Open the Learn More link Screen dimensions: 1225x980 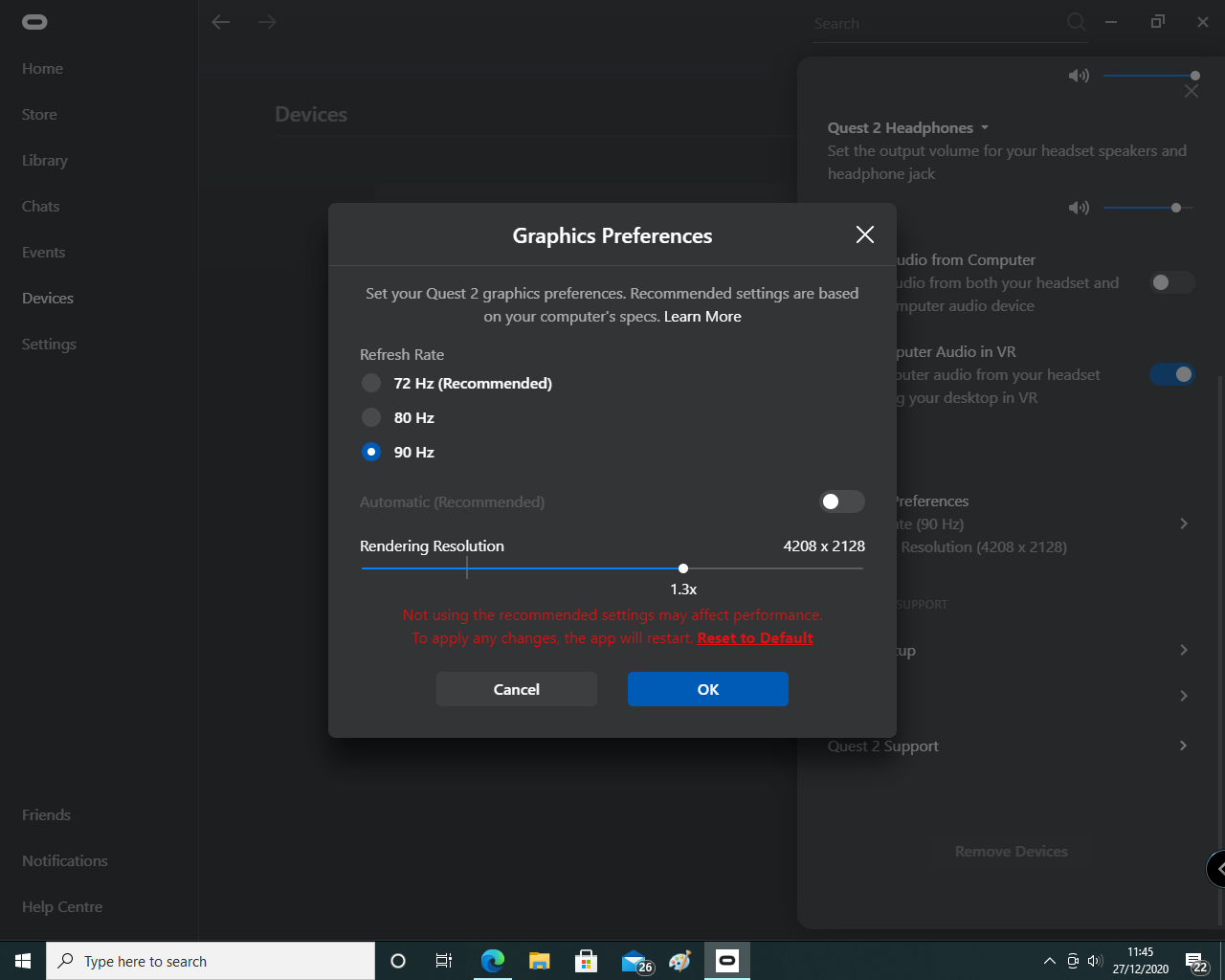(x=702, y=317)
